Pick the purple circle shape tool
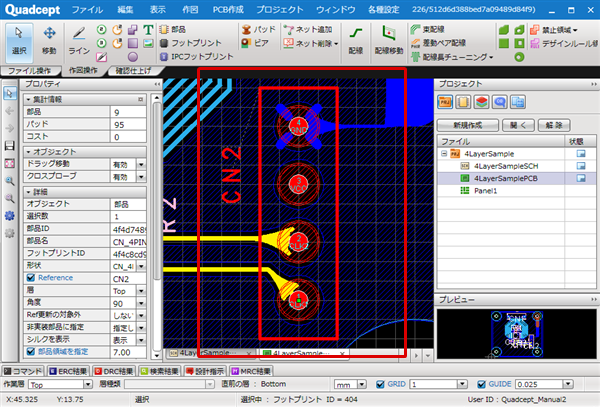Screen dimensions: 600x407 (x=133, y=57)
